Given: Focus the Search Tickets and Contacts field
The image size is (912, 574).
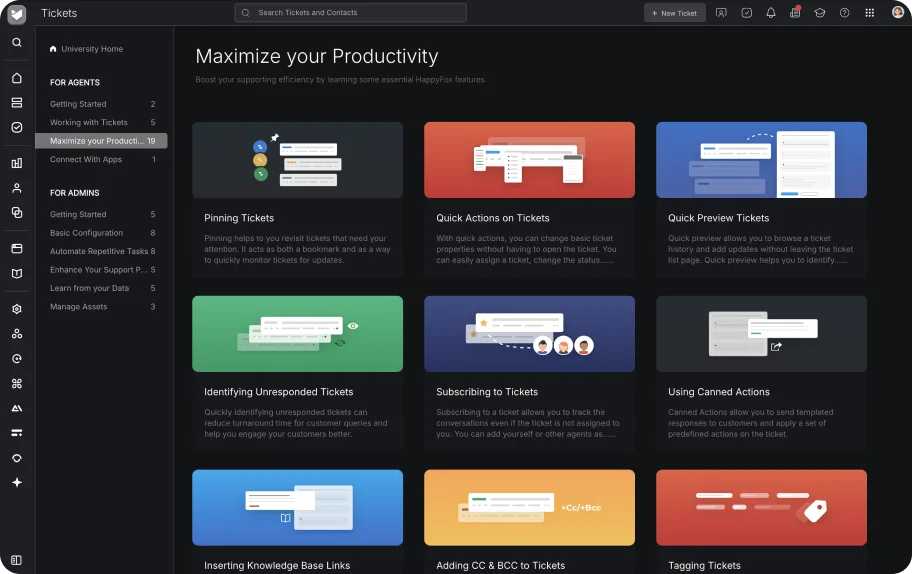Looking at the screenshot, I should coord(350,13).
